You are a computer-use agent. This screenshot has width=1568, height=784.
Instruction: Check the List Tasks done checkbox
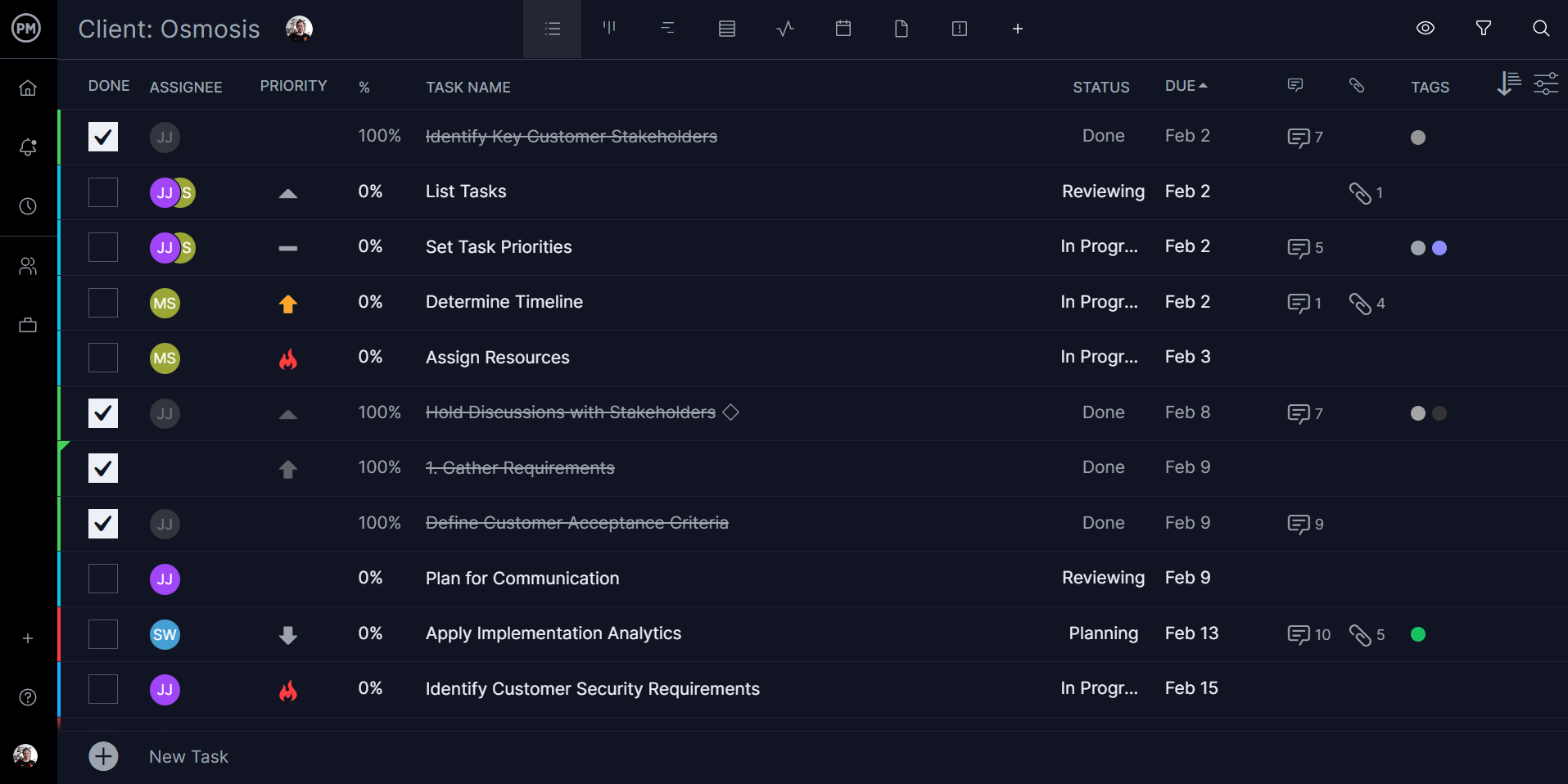(x=103, y=192)
